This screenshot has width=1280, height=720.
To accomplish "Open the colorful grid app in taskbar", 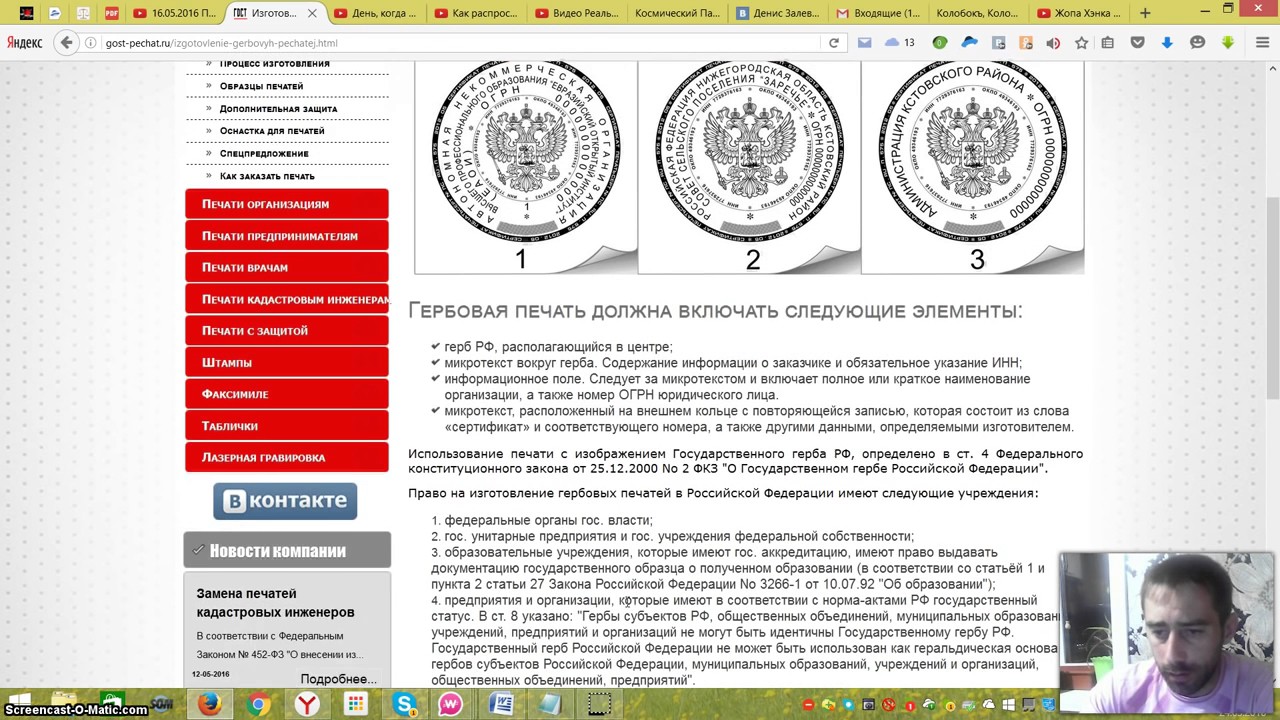I will [355, 705].
